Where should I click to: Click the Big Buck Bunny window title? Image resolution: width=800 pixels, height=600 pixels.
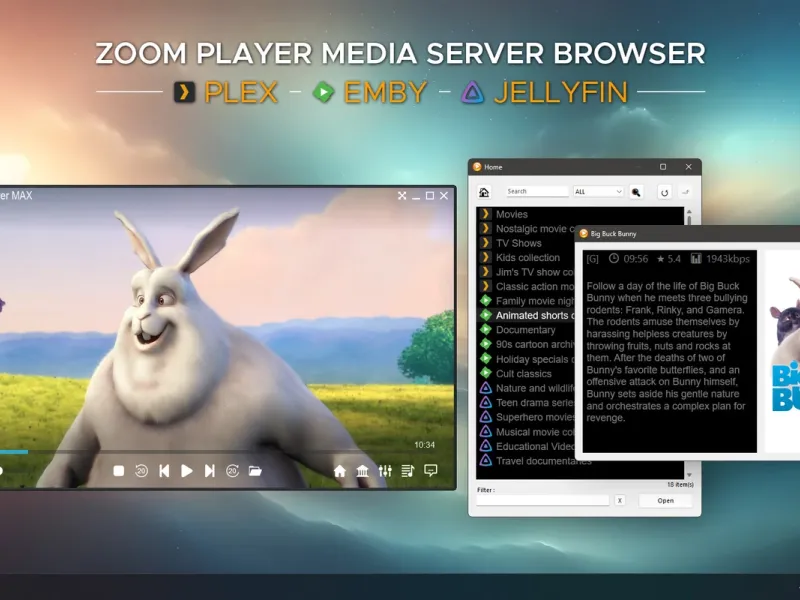613,234
